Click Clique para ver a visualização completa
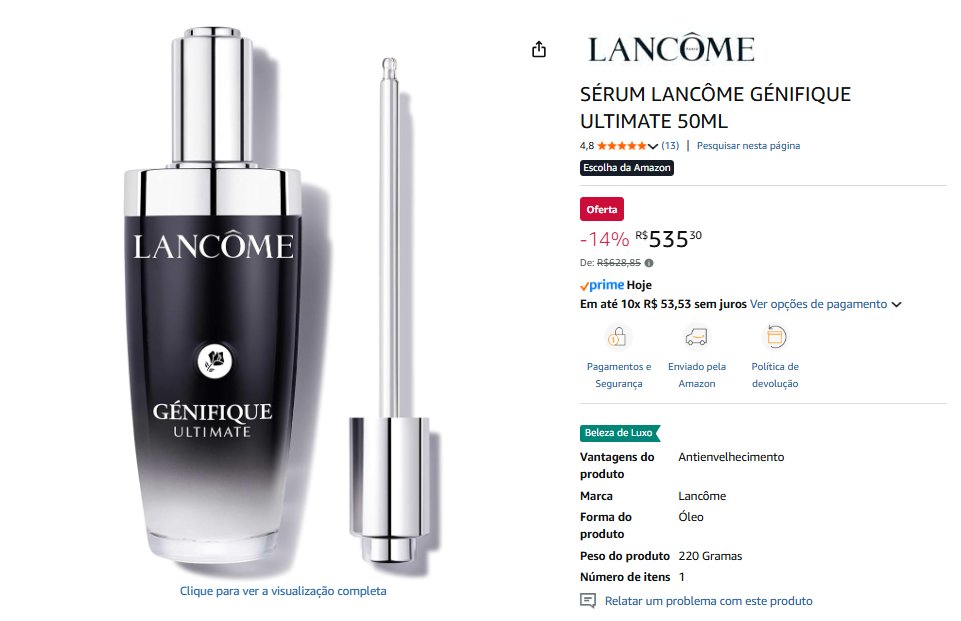This screenshot has height=621, width=961. coord(283,591)
